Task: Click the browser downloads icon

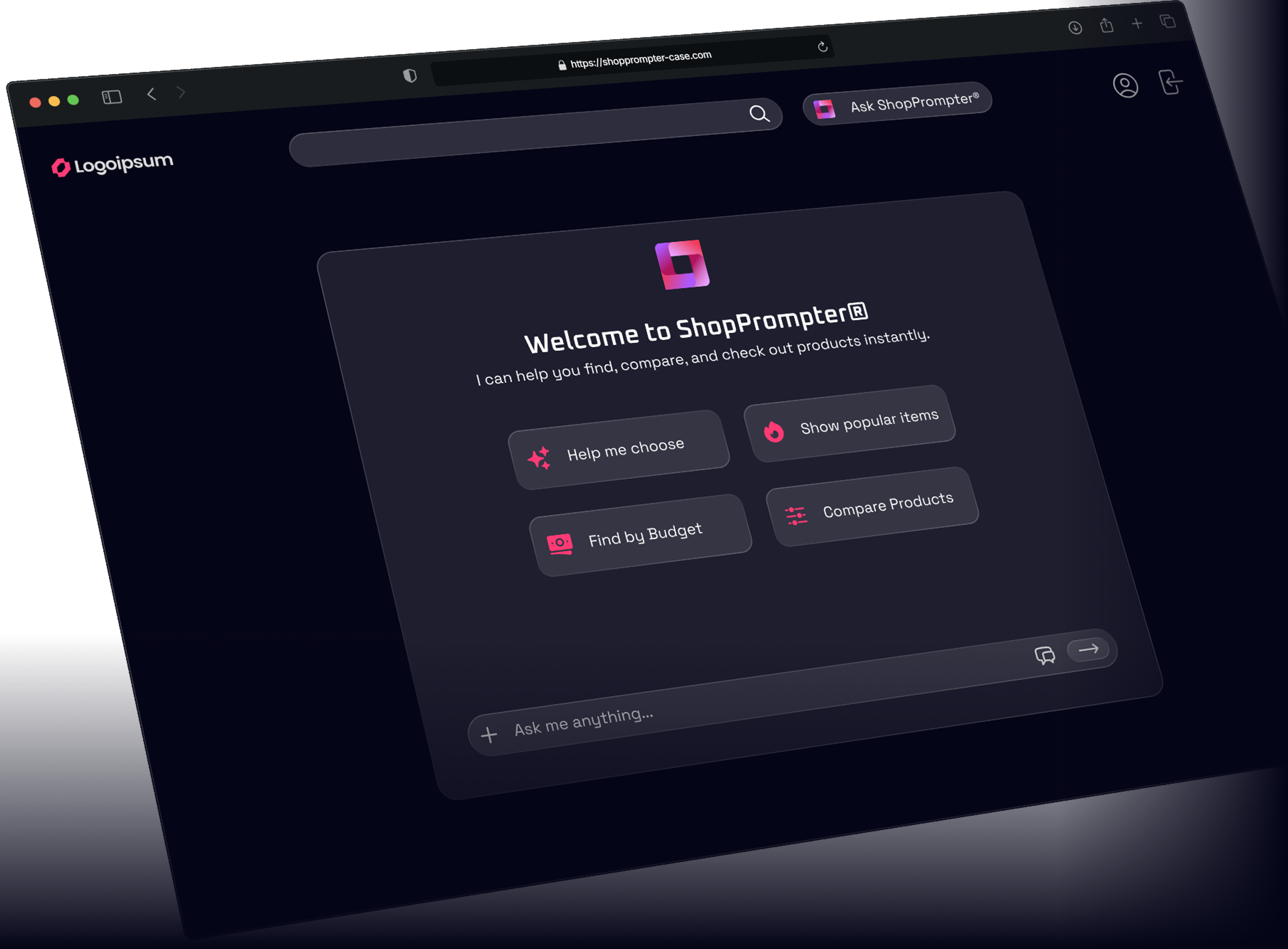Action: [x=1075, y=28]
